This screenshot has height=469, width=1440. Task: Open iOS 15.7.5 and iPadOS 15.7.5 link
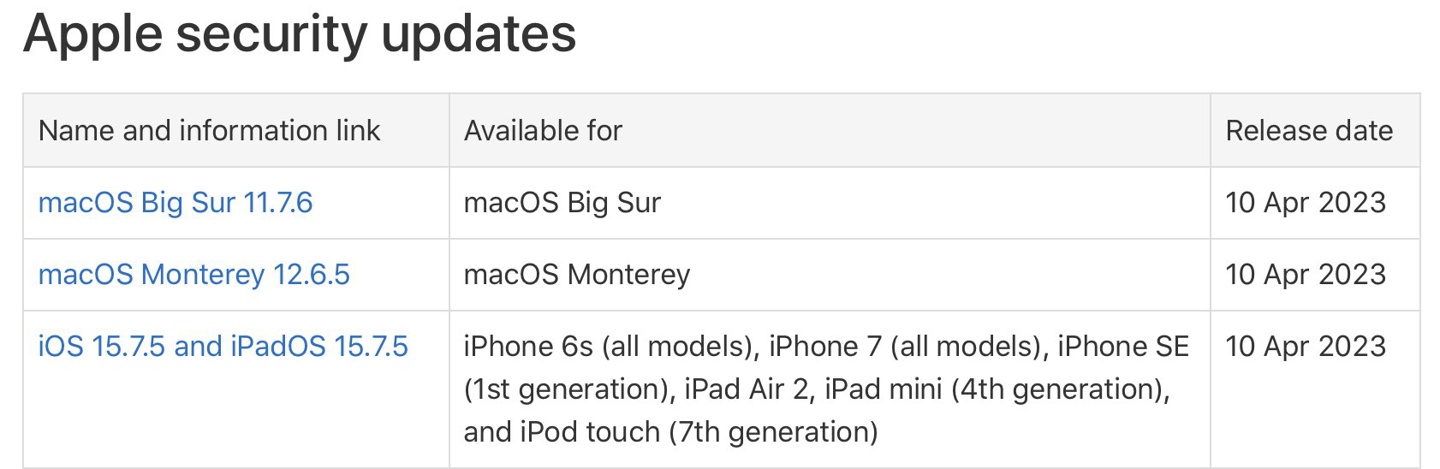tap(223, 346)
